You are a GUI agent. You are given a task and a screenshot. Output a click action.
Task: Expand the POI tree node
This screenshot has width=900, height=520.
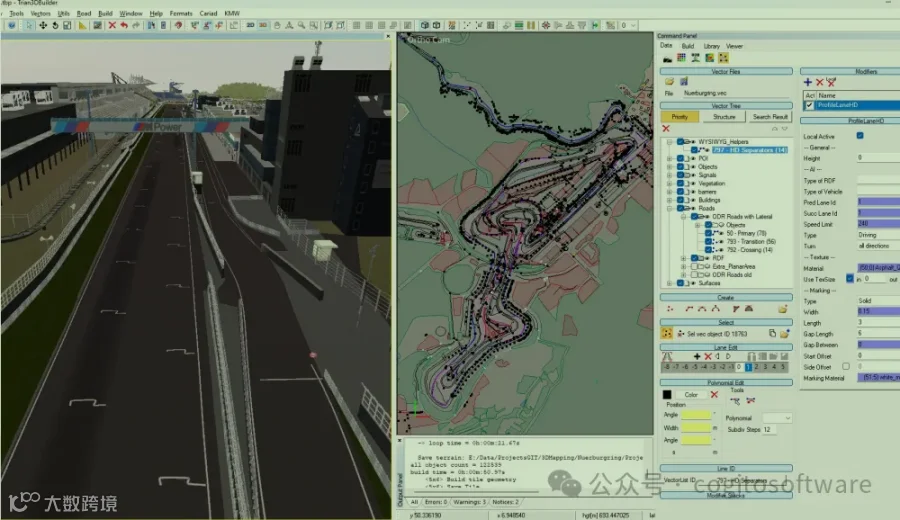point(669,158)
